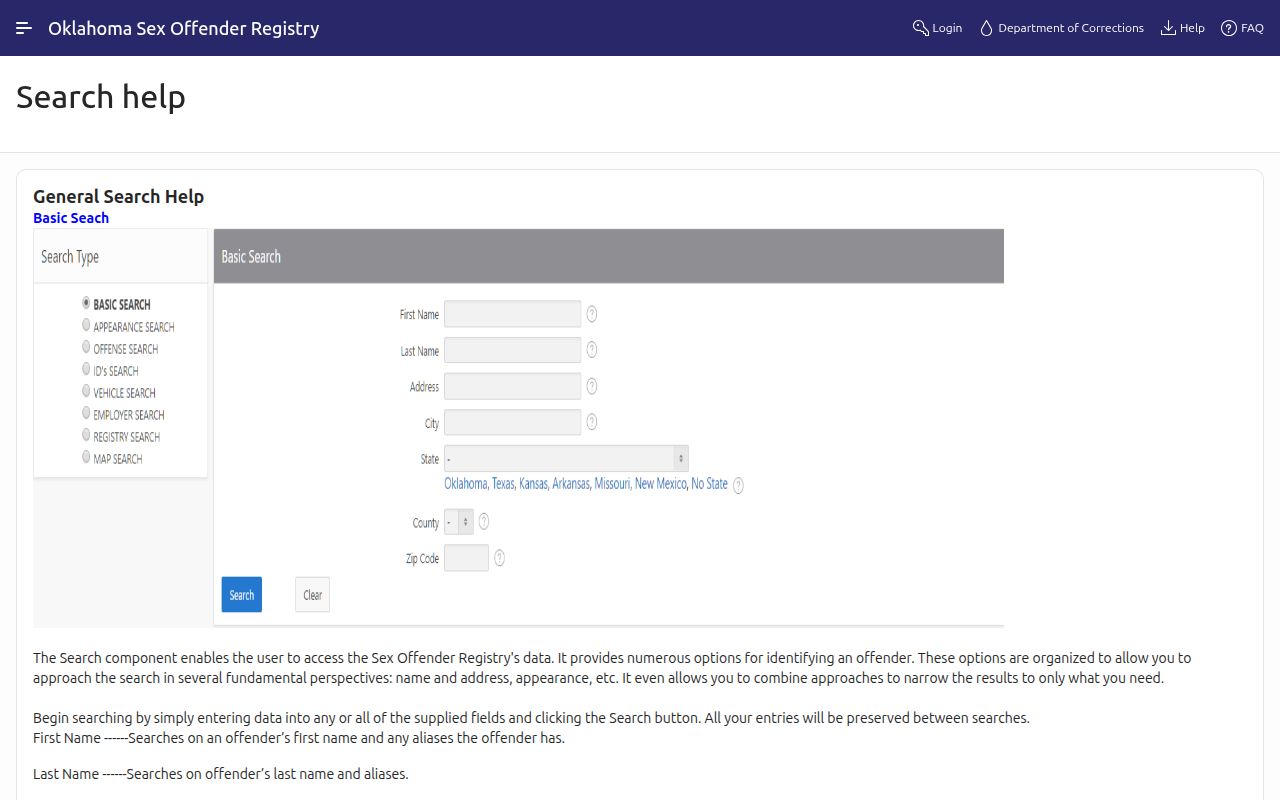Click the help icon after state links
1280x800 pixels.
point(739,485)
